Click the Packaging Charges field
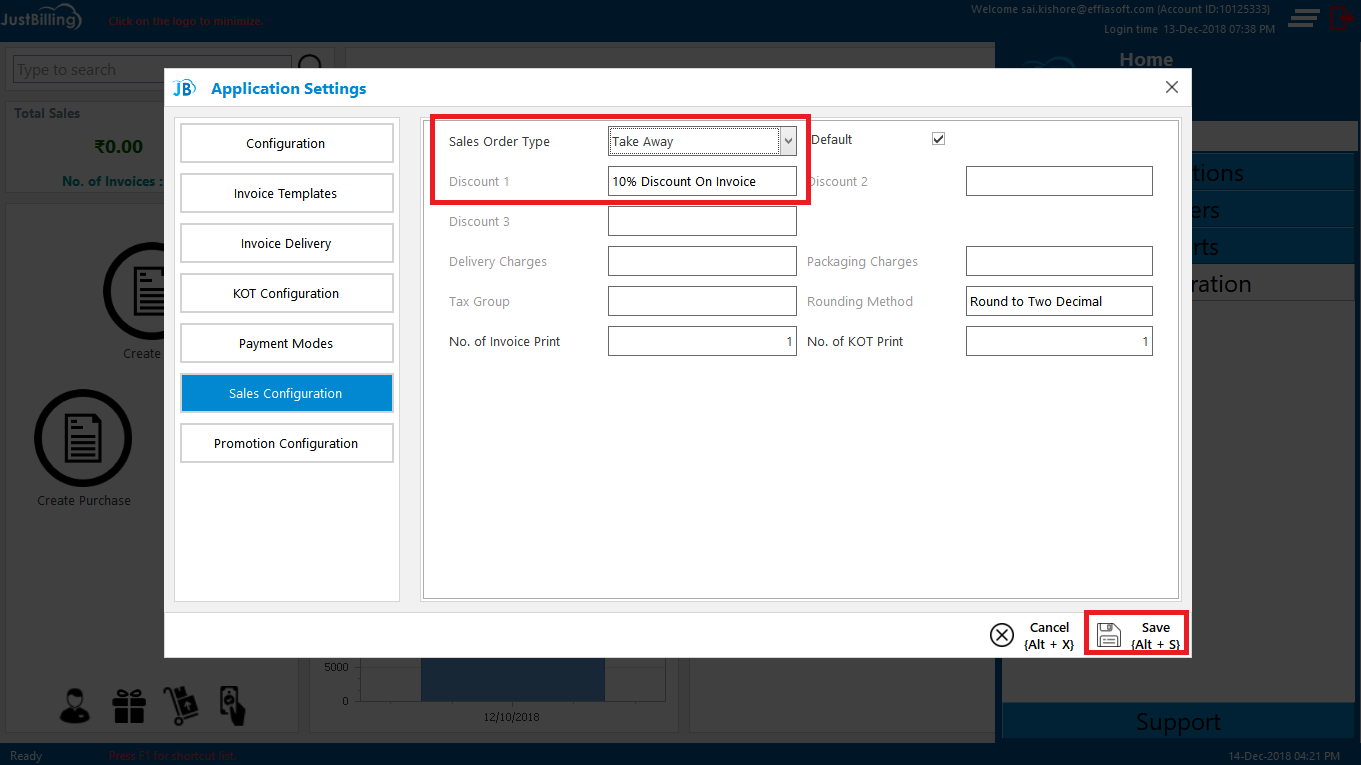 [1059, 261]
